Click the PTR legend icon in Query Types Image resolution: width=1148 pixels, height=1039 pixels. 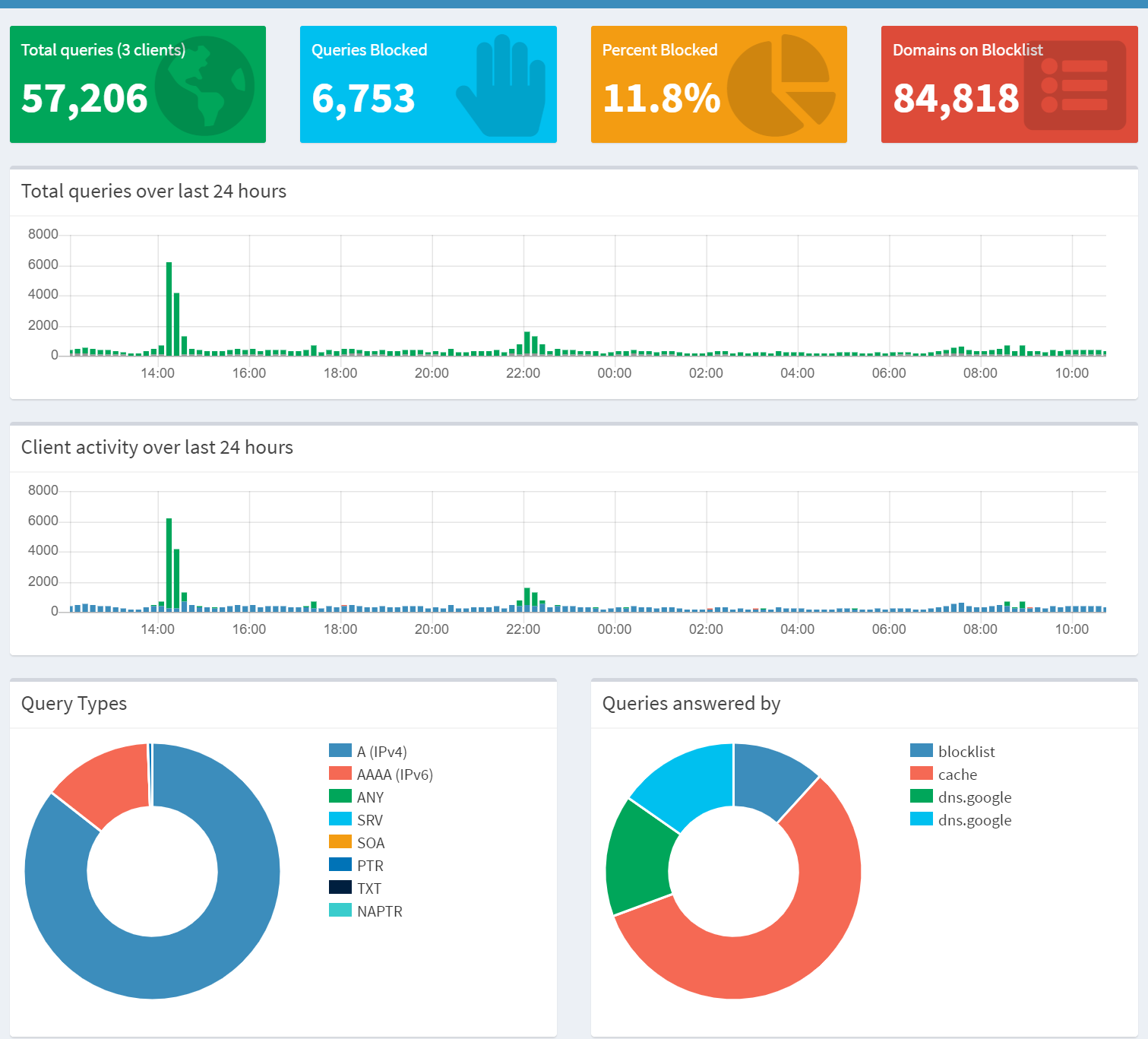339,865
